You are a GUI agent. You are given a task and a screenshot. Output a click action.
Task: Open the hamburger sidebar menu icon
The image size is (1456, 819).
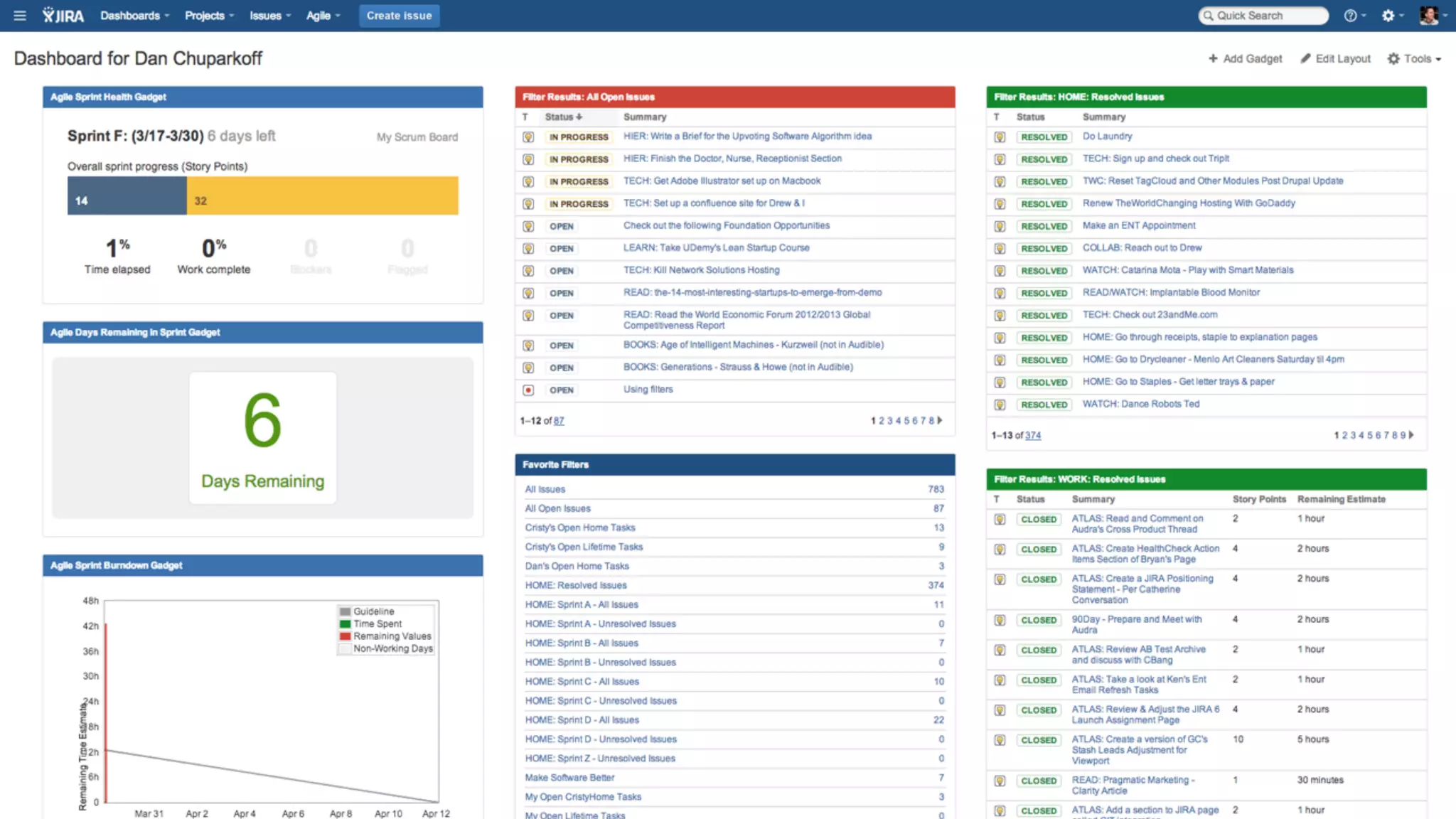pos(20,16)
